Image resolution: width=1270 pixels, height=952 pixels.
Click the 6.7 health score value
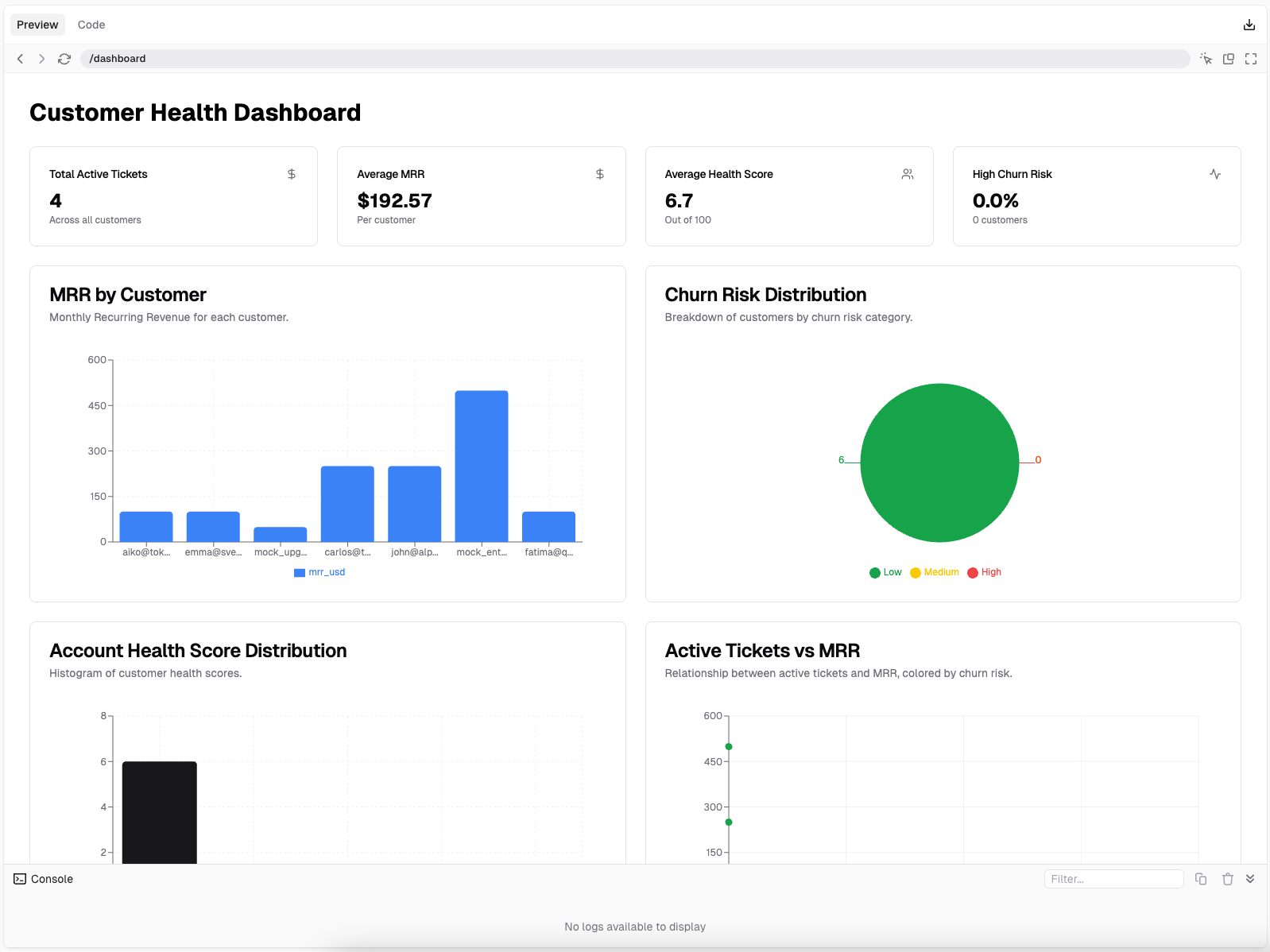pos(680,201)
